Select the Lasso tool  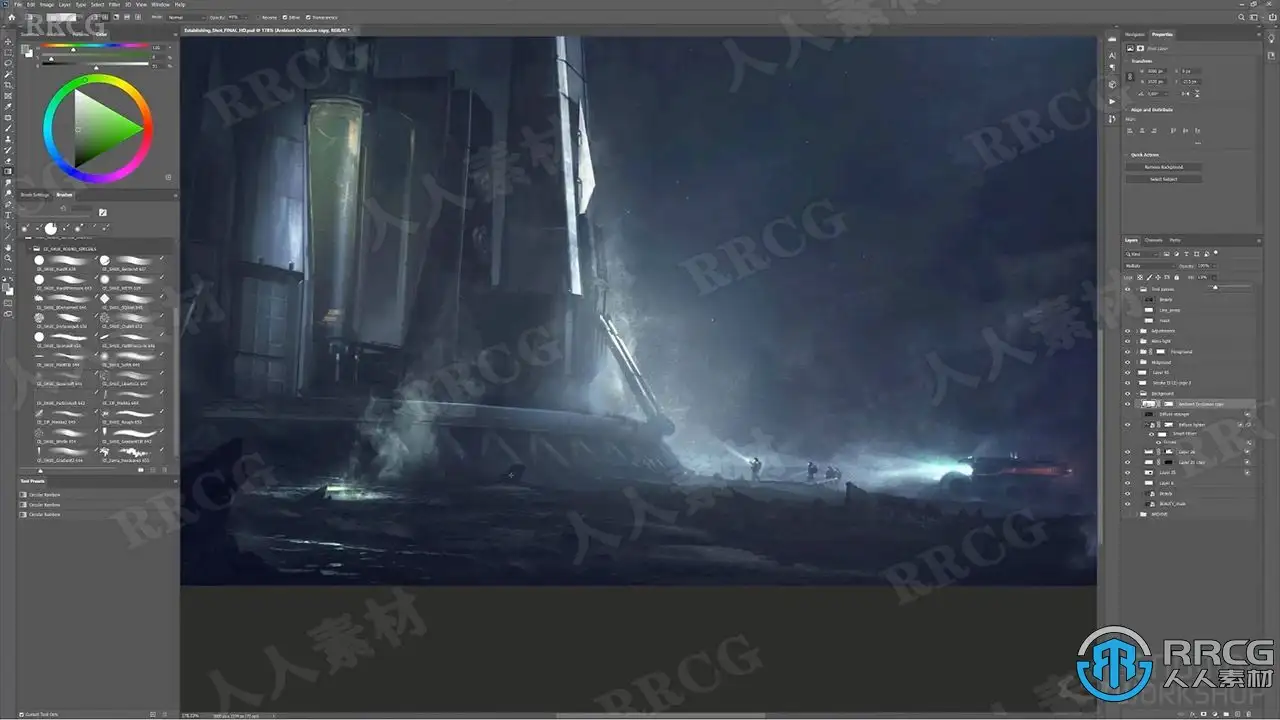[9, 63]
